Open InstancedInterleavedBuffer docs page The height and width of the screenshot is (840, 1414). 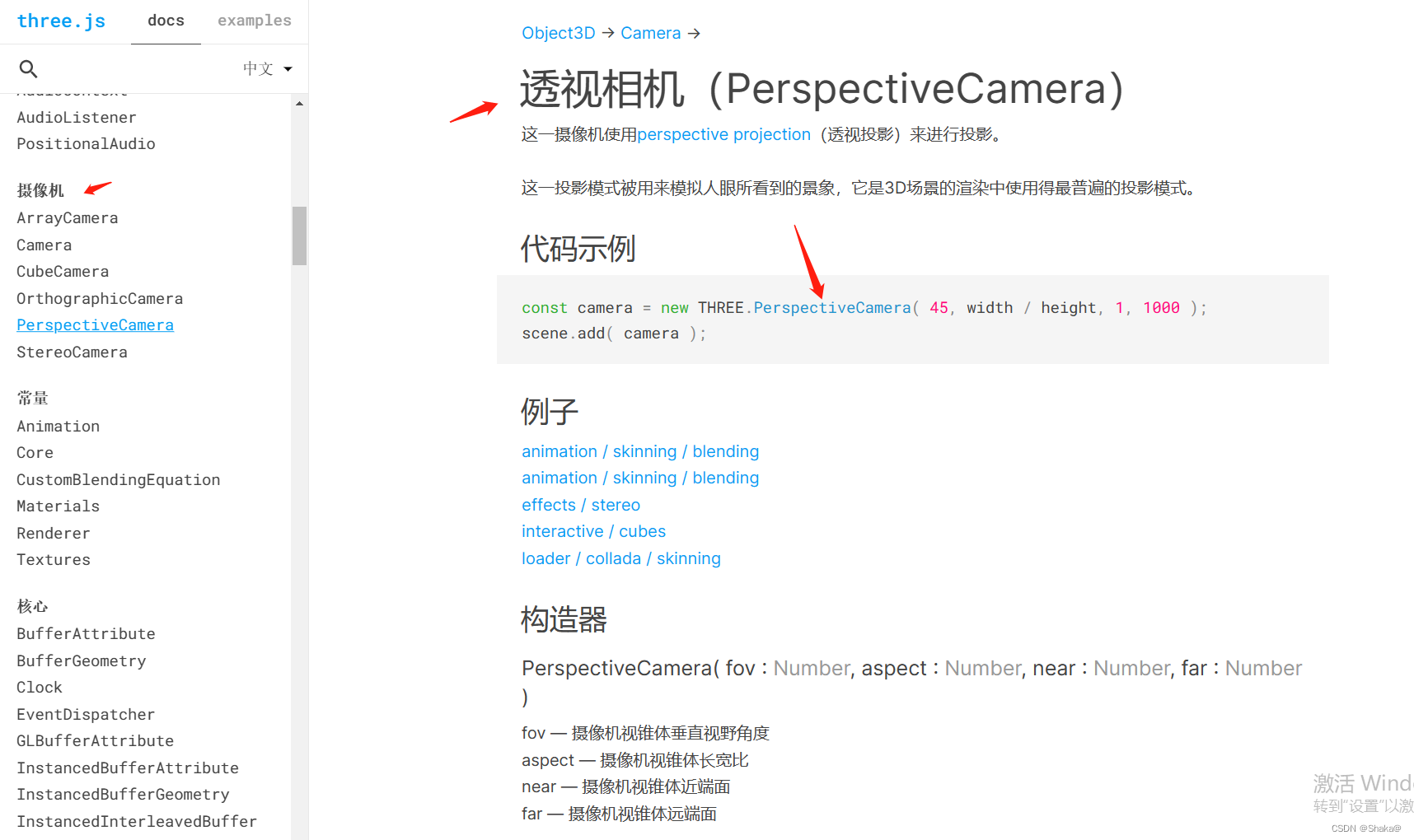[x=137, y=822]
